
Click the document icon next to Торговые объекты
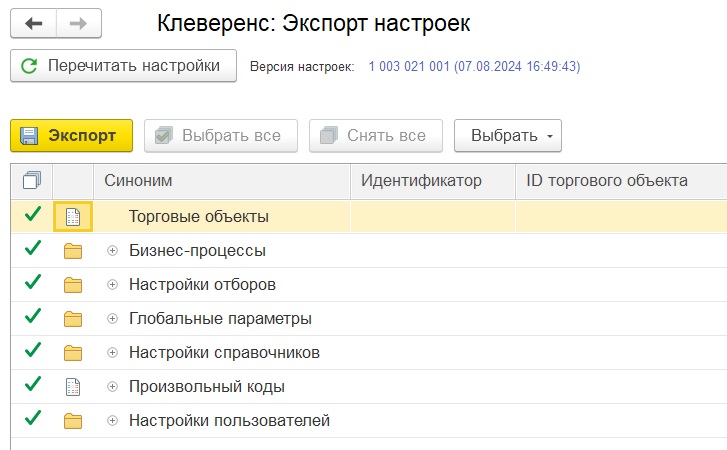click(x=73, y=216)
